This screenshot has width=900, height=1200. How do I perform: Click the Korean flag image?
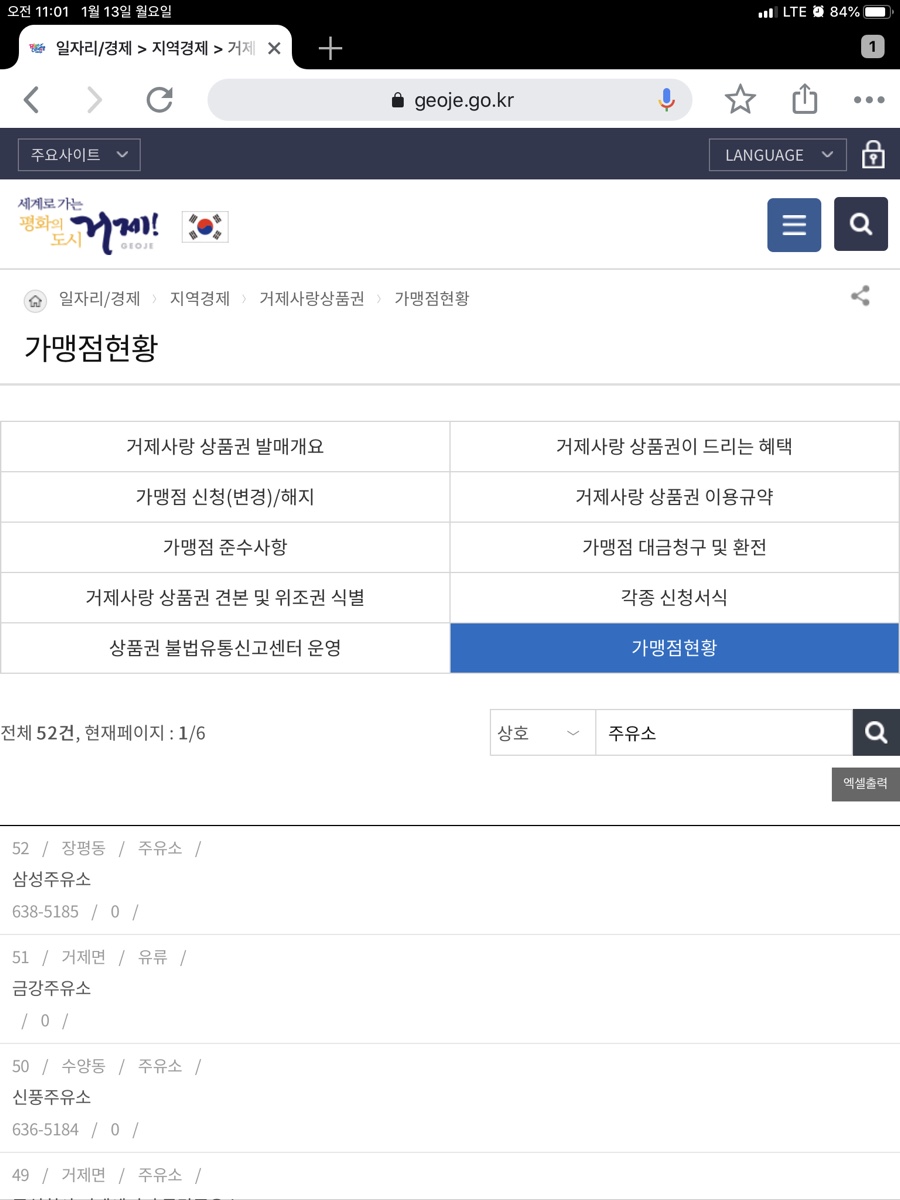[205, 227]
